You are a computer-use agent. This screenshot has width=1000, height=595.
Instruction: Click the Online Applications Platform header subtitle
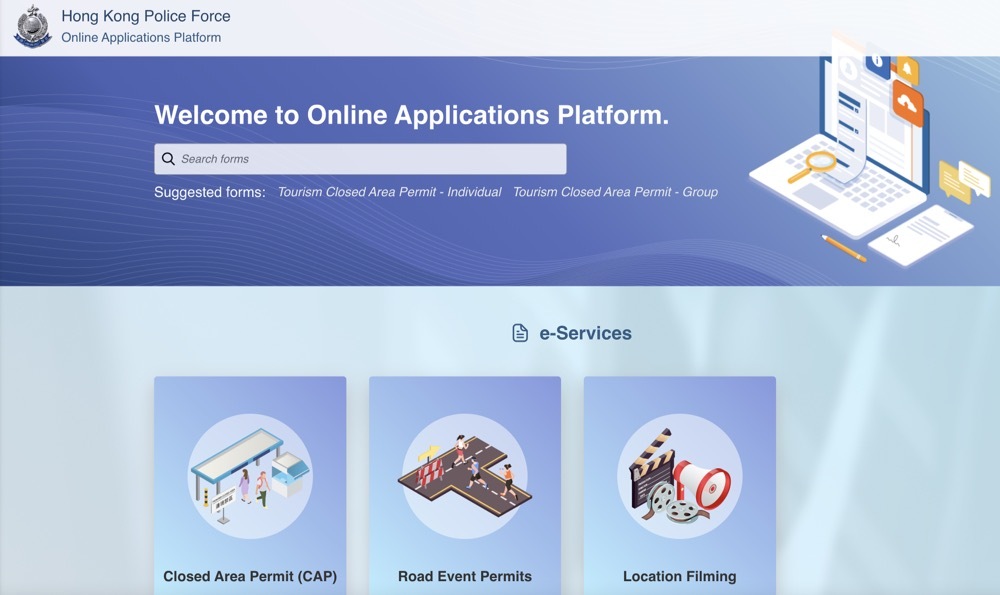(x=141, y=38)
